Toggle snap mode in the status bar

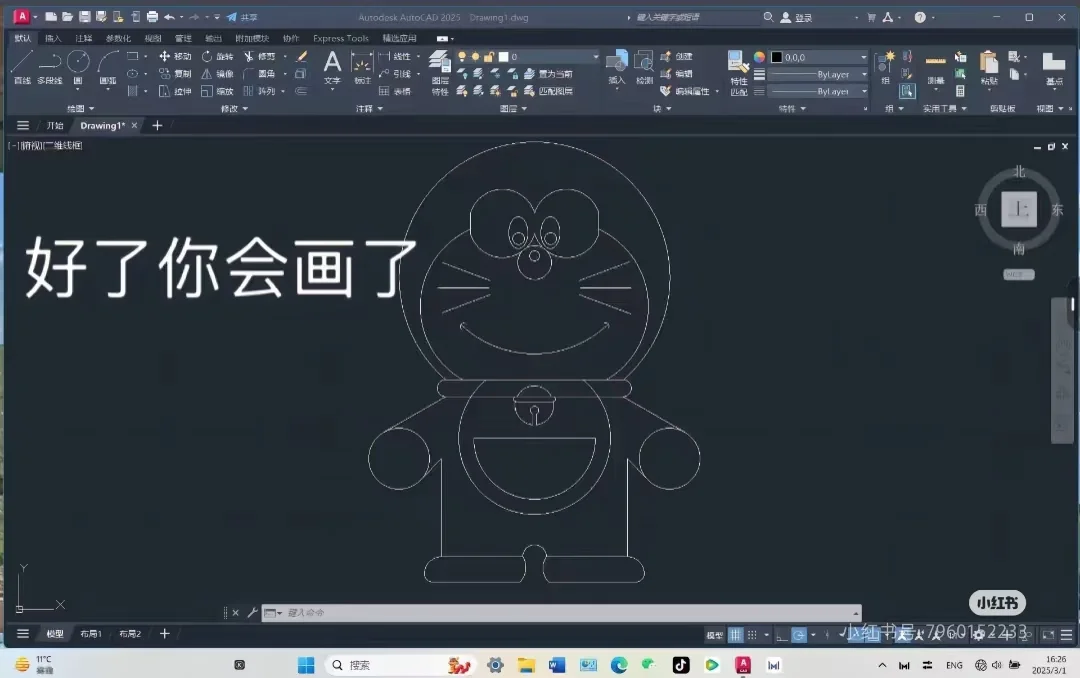pyautogui.click(x=752, y=634)
